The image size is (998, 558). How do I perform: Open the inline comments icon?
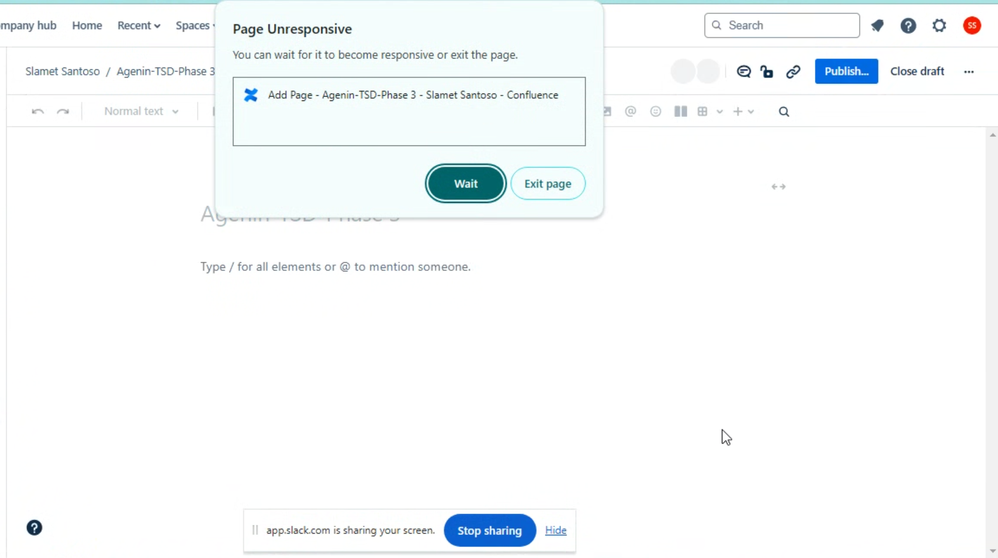coord(743,71)
